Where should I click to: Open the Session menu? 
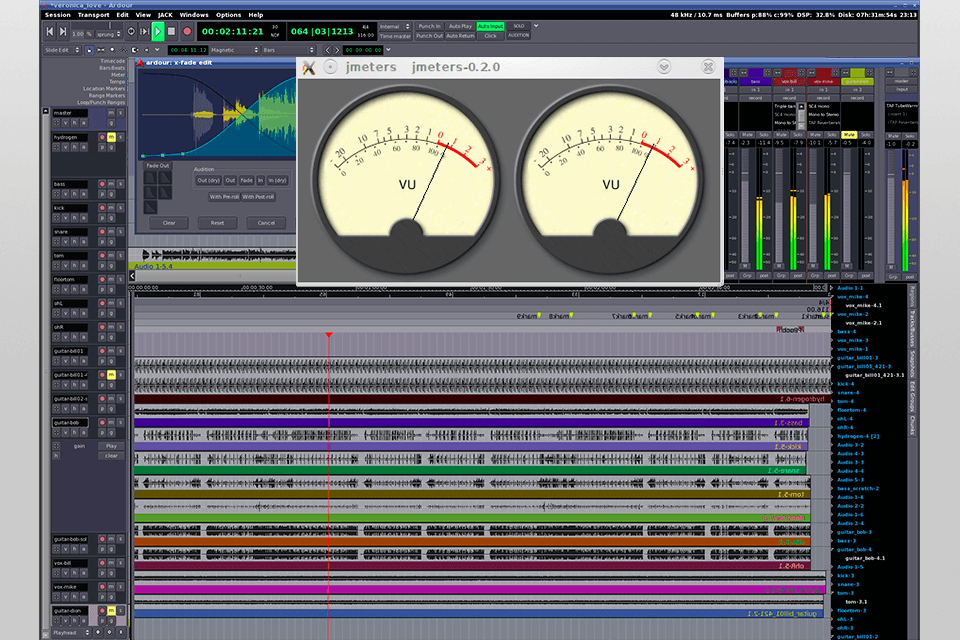click(x=58, y=15)
